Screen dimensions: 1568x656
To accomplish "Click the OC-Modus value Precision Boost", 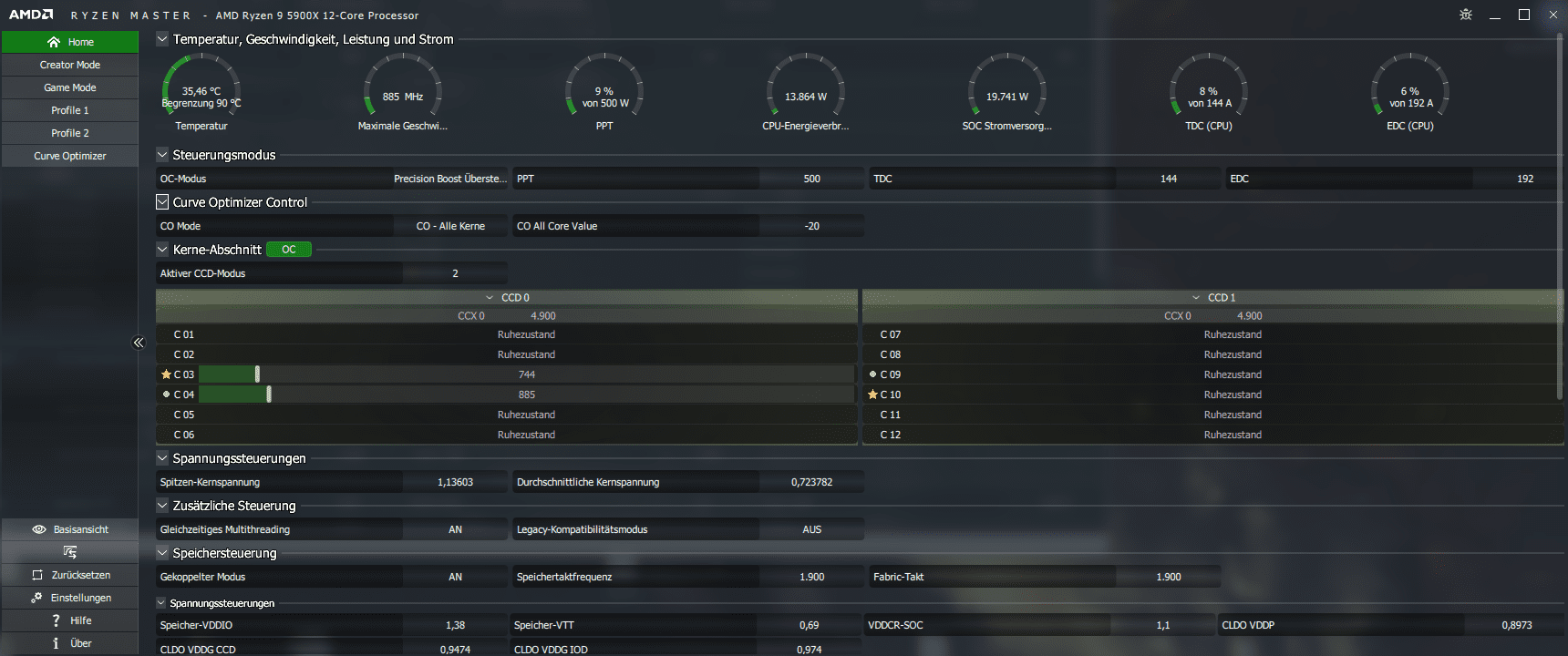I will (450, 179).
